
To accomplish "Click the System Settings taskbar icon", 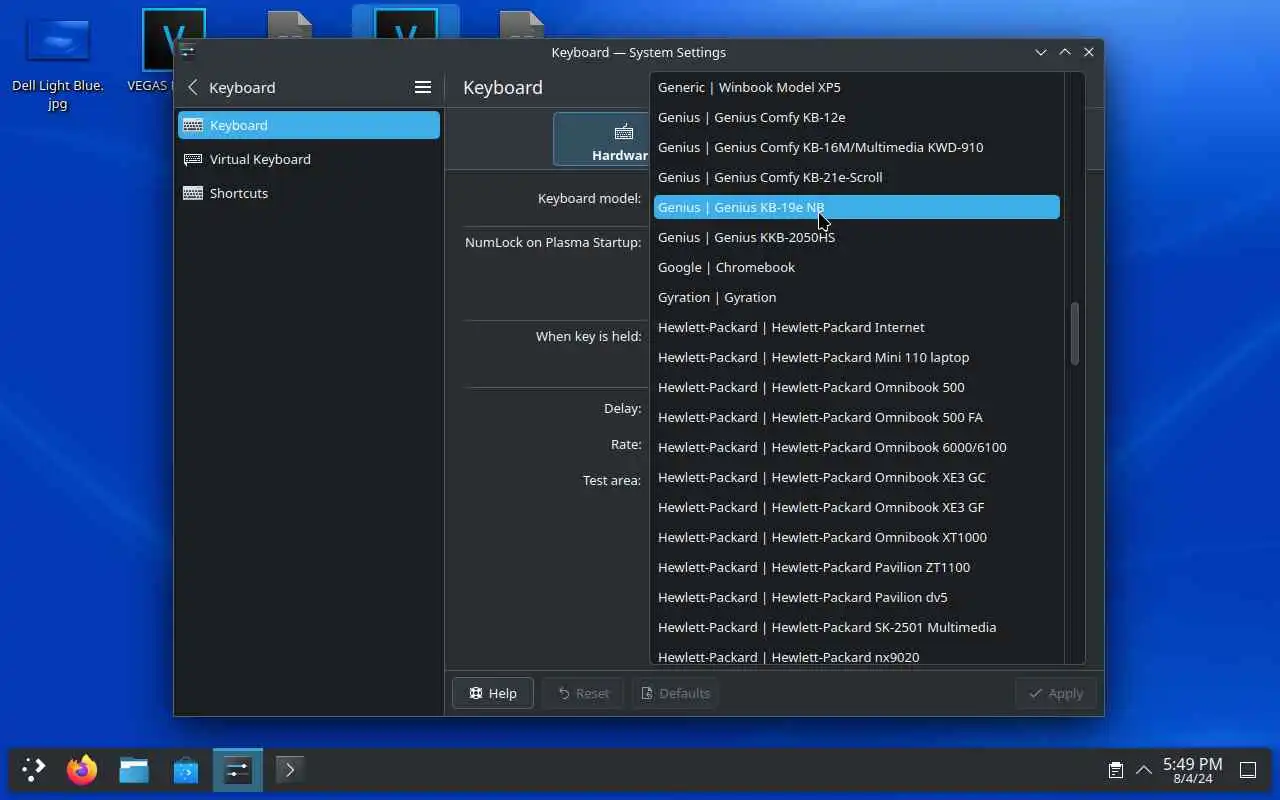I will 238,770.
